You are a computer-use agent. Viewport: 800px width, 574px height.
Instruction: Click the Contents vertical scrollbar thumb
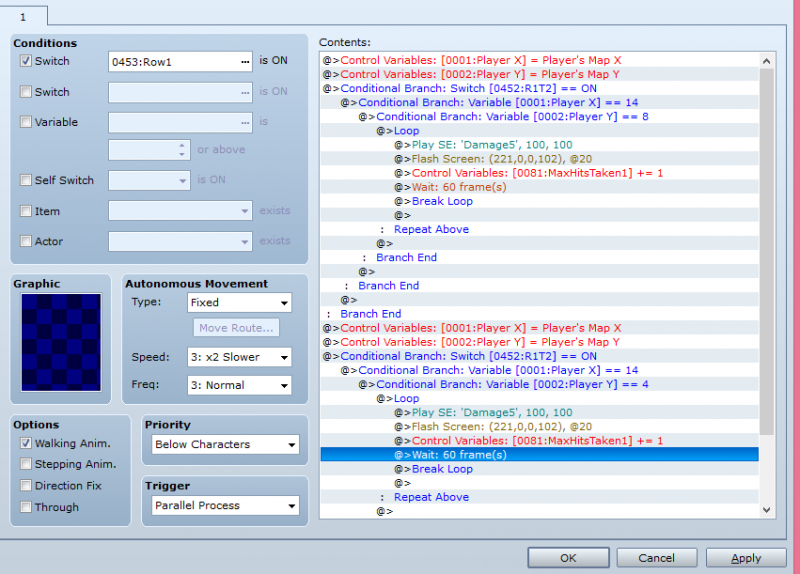[x=766, y=253]
